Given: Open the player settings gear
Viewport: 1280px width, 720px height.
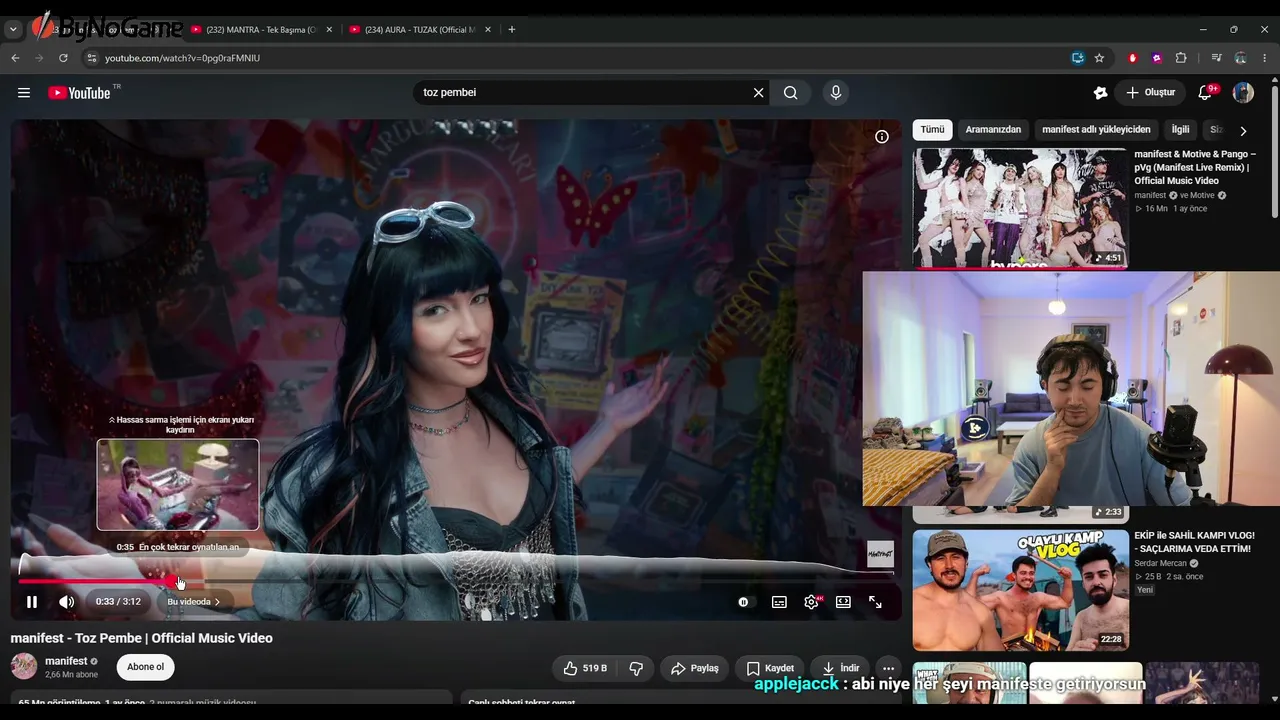Looking at the screenshot, I should coord(811,602).
